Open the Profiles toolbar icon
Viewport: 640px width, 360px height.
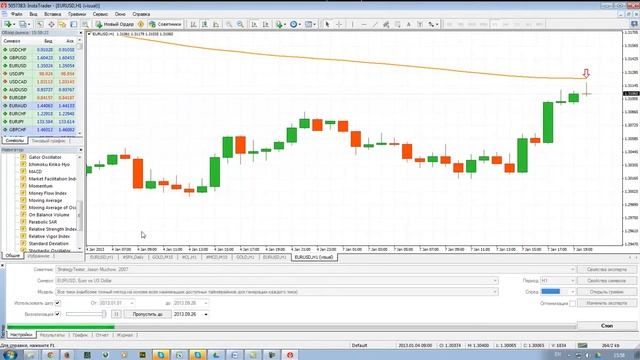click(x=23, y=24)
